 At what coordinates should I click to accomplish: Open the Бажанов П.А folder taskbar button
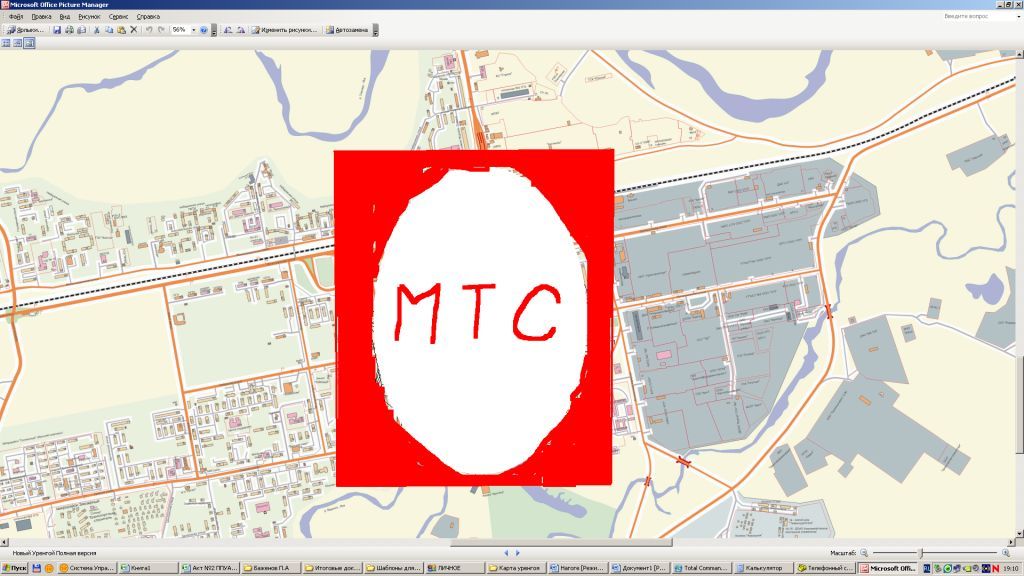(271, 568)
